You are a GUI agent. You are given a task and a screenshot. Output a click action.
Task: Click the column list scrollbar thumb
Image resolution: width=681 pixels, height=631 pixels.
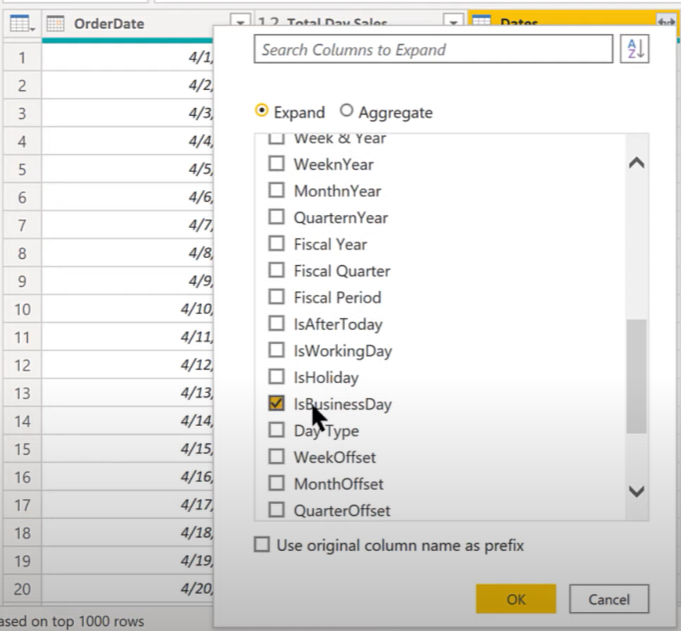[637, 376]
